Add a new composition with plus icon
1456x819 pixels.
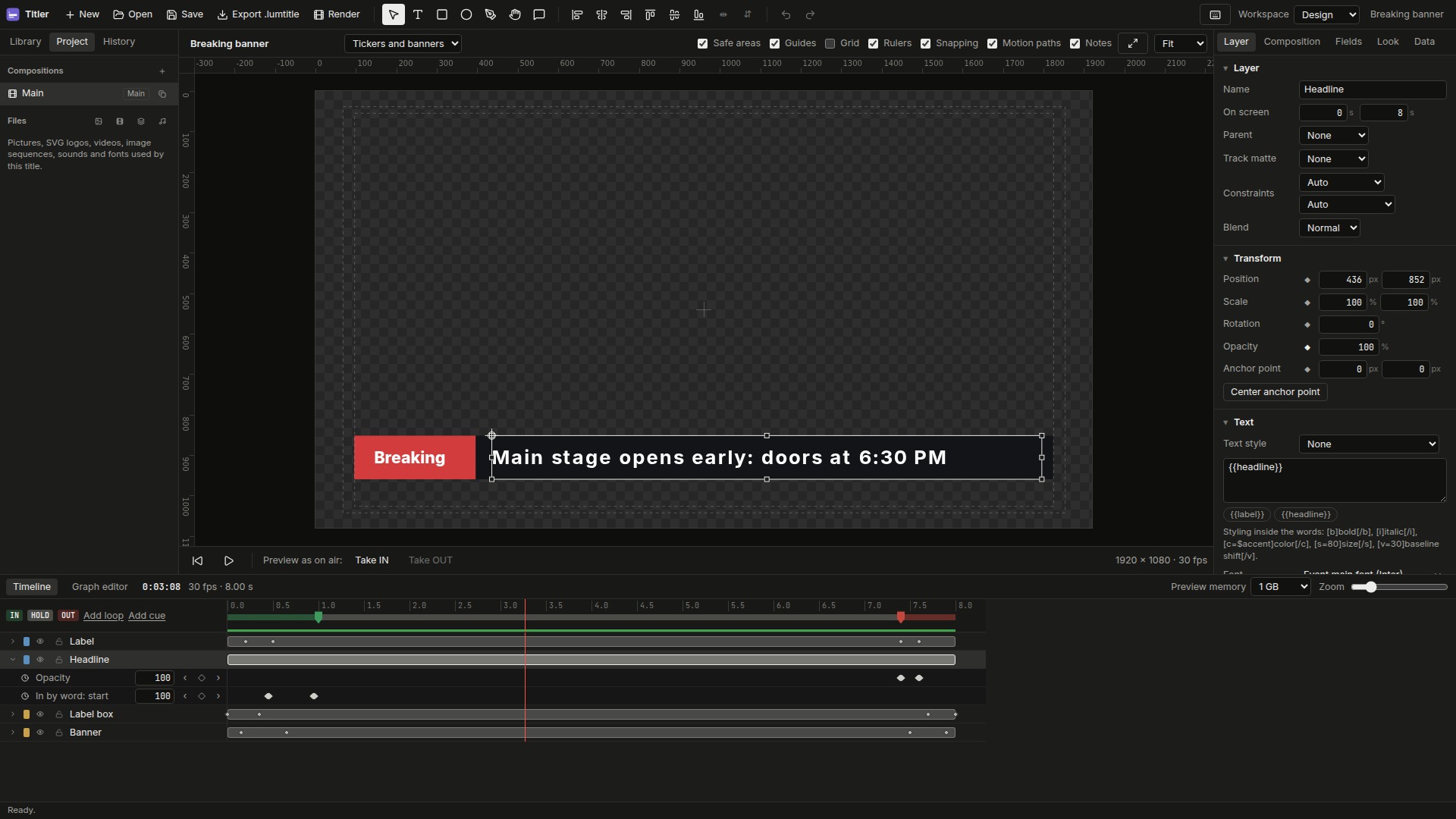162,71
